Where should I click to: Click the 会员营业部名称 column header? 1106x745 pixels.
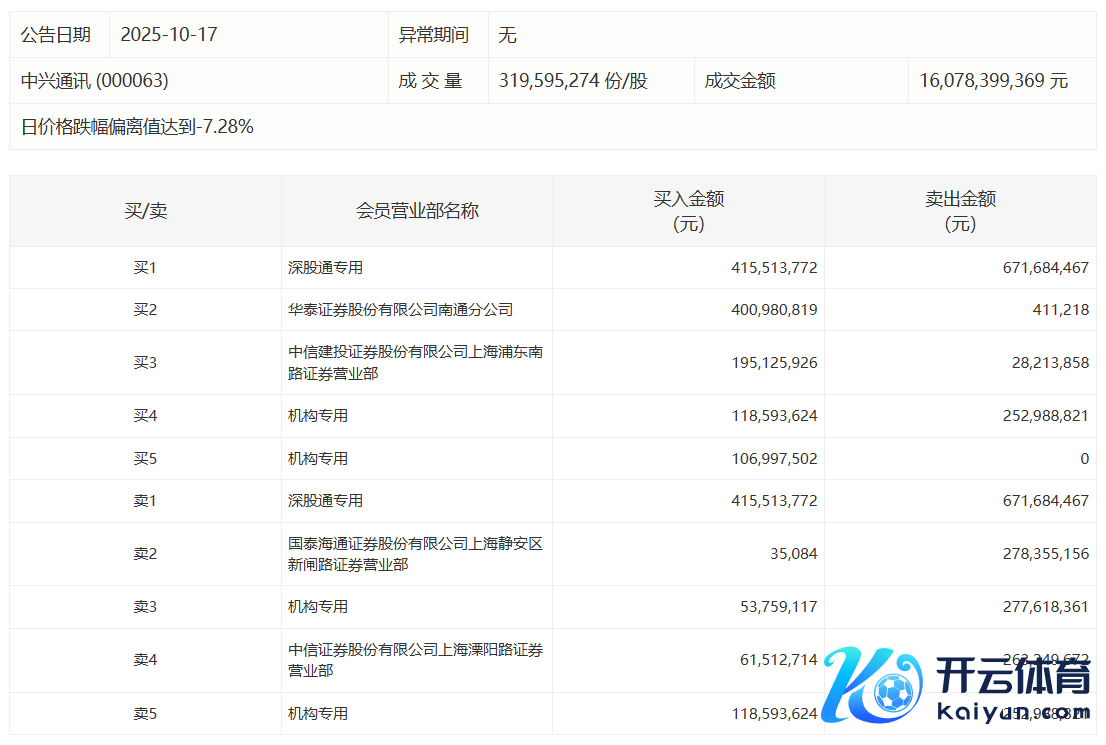tap(417, 211)
